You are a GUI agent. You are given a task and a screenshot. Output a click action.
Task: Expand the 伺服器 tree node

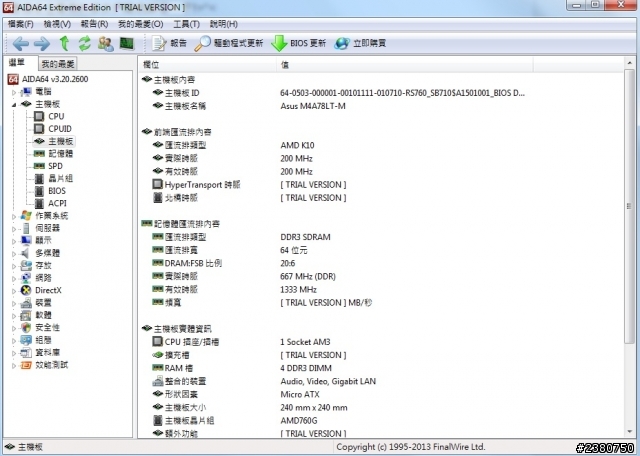click(13, 229)
